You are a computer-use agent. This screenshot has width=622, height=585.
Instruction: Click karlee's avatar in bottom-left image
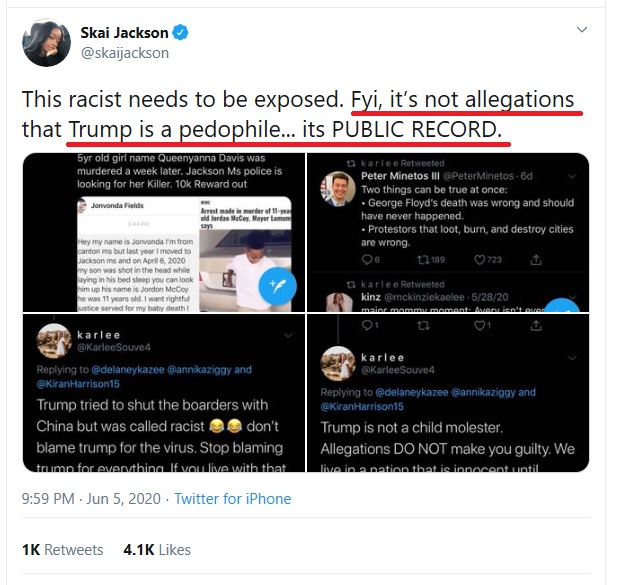point(54,341)
